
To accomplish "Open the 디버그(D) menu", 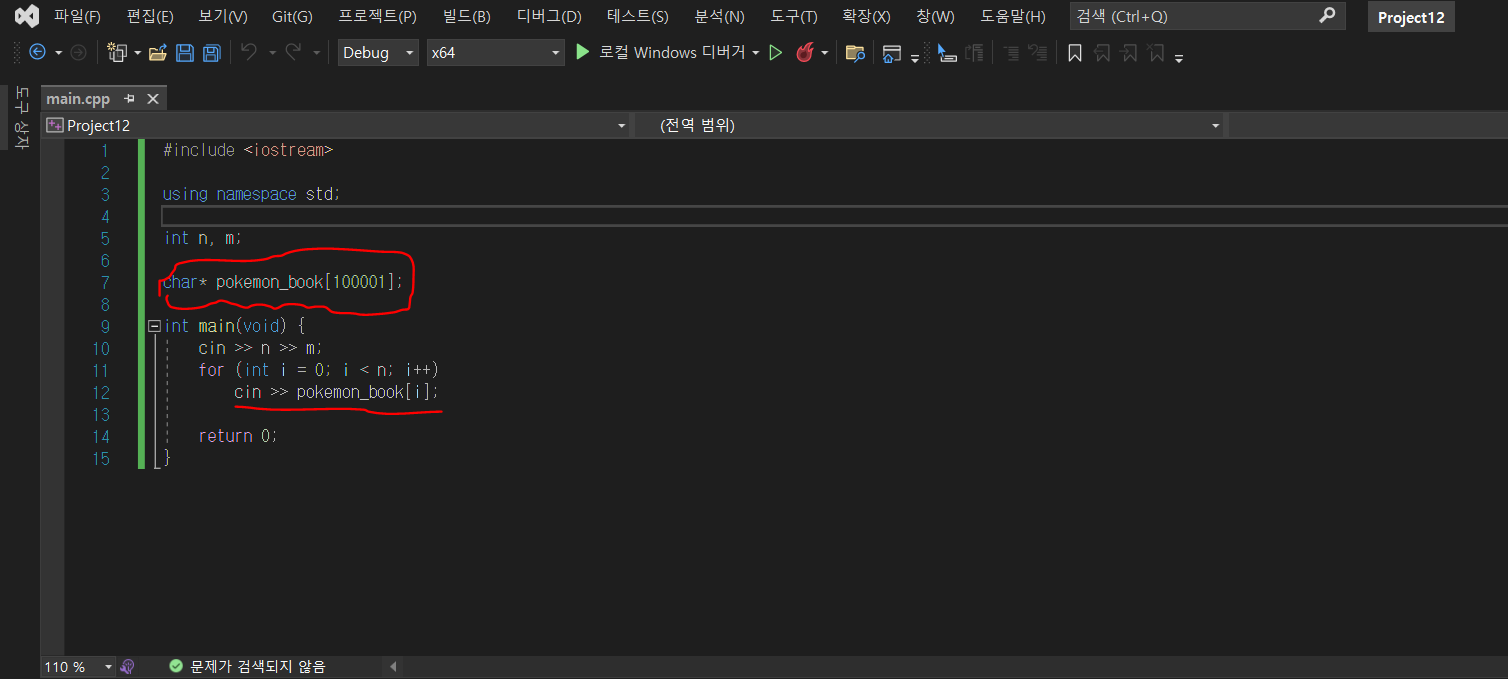I will point(549,16).
